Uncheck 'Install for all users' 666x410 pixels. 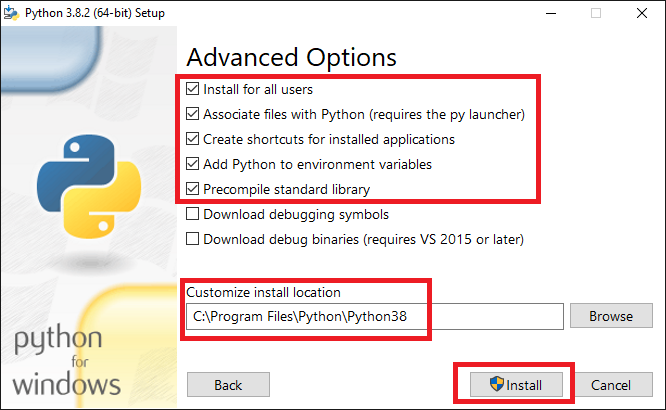point(193,90)
